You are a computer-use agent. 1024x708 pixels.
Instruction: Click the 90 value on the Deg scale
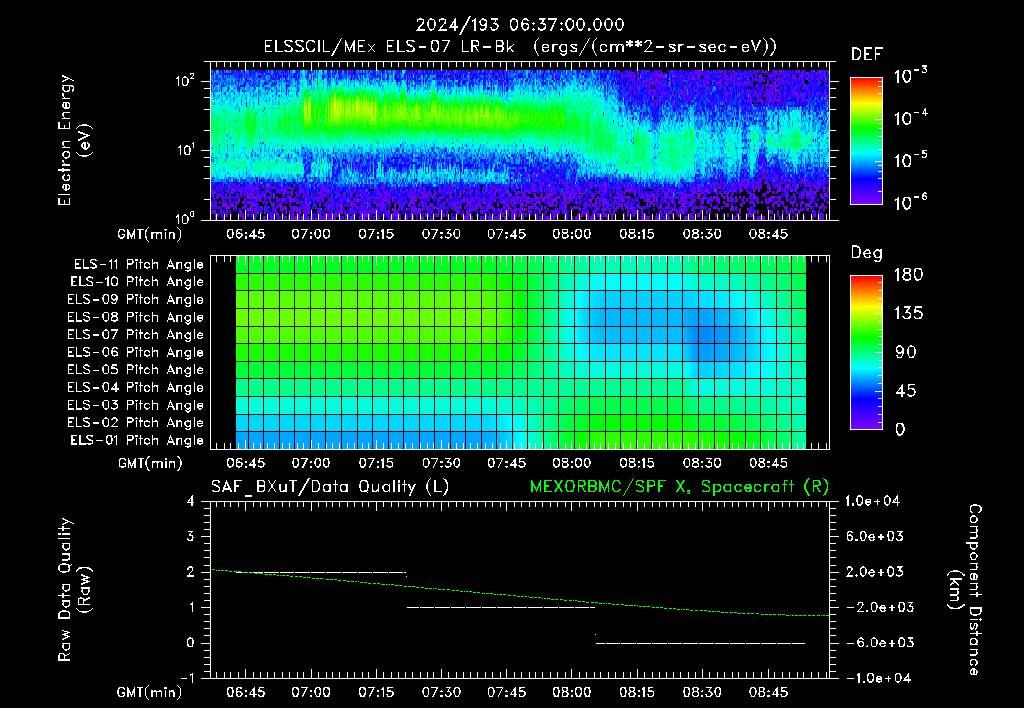[906, 352]
